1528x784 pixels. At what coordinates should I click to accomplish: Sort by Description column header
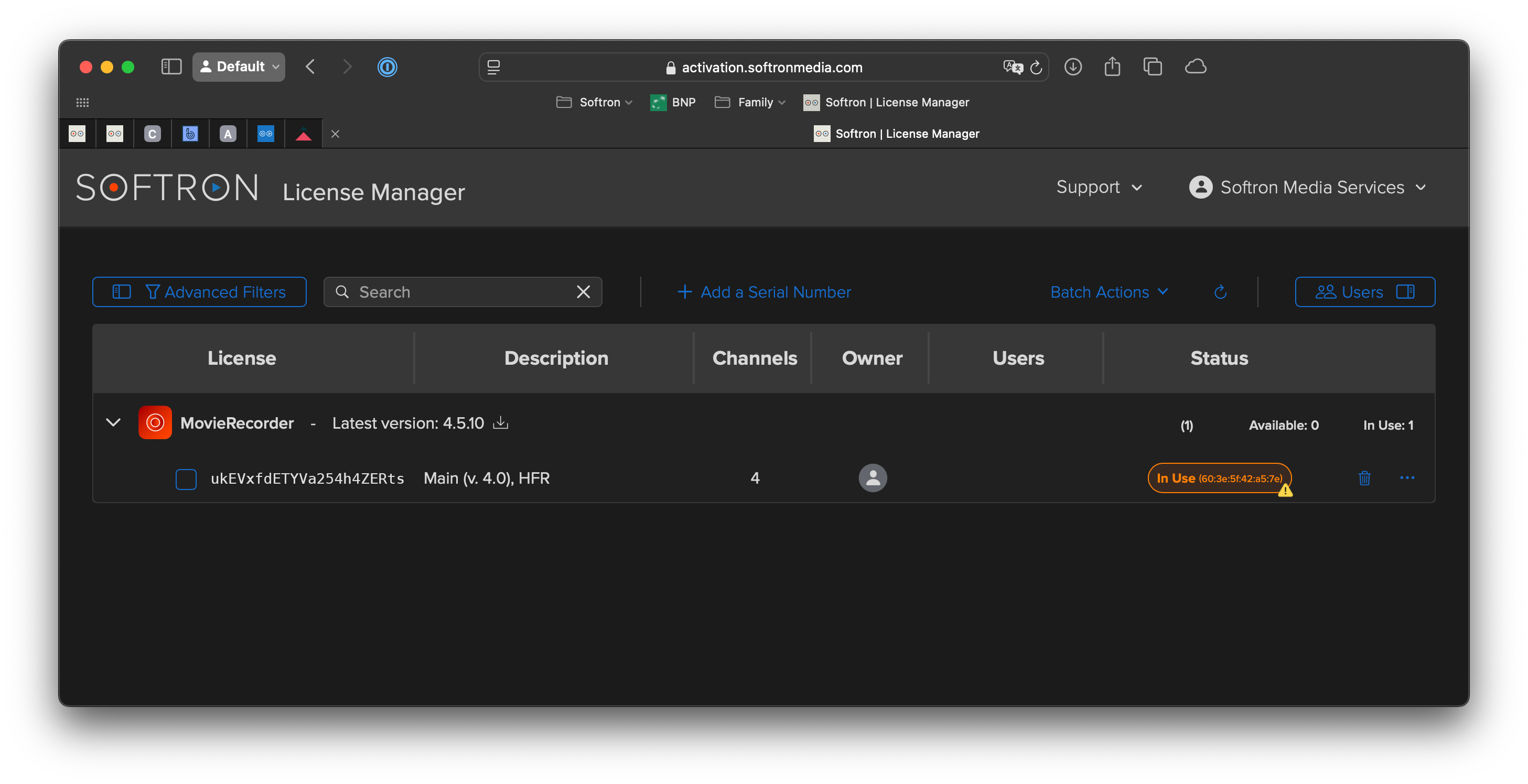click(556, 357)
